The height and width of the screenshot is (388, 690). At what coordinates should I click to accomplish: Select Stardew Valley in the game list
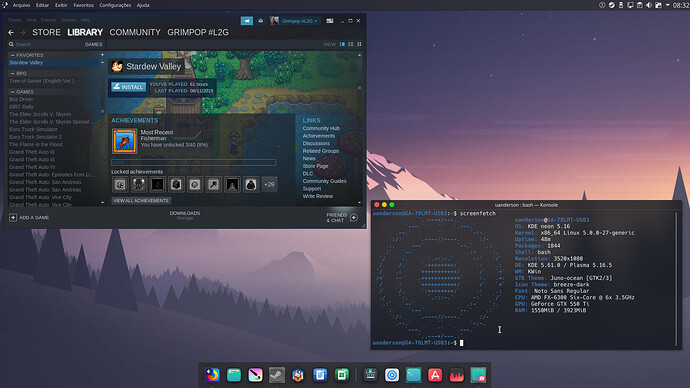[54, 62]
